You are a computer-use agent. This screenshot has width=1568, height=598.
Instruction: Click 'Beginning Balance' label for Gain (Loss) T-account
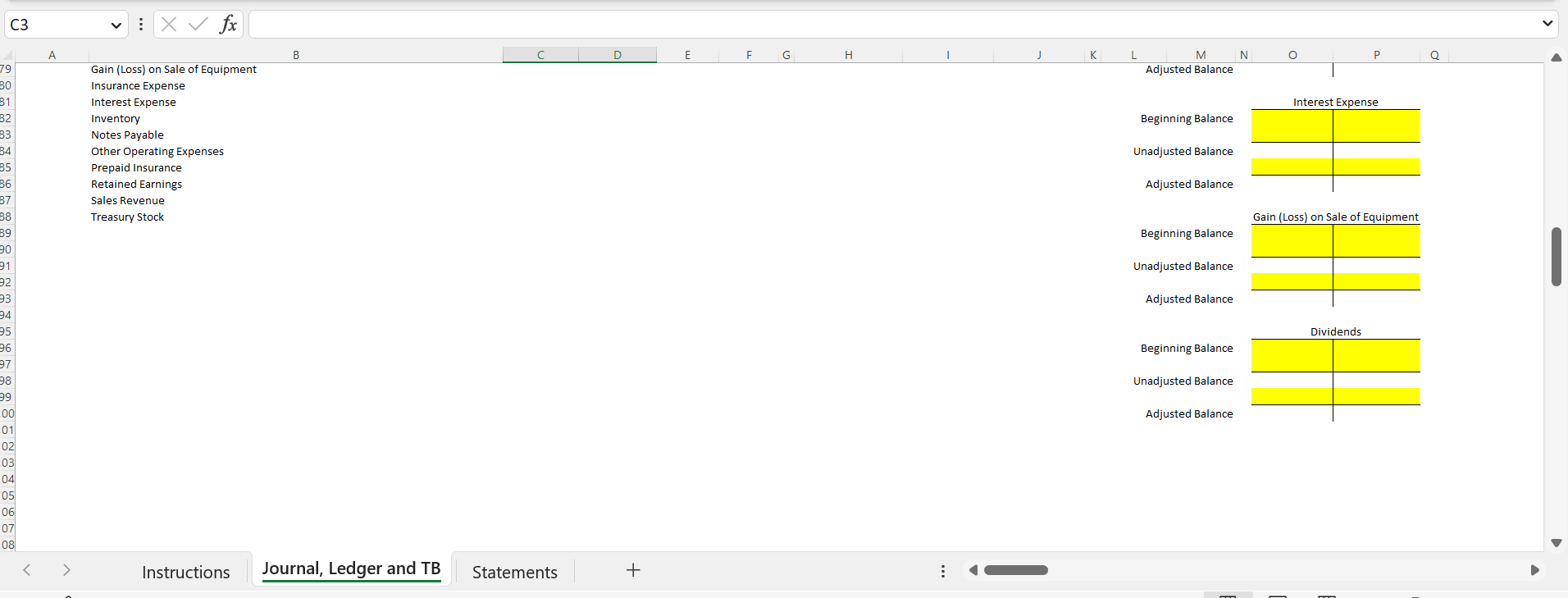(x=1187, y=234)
